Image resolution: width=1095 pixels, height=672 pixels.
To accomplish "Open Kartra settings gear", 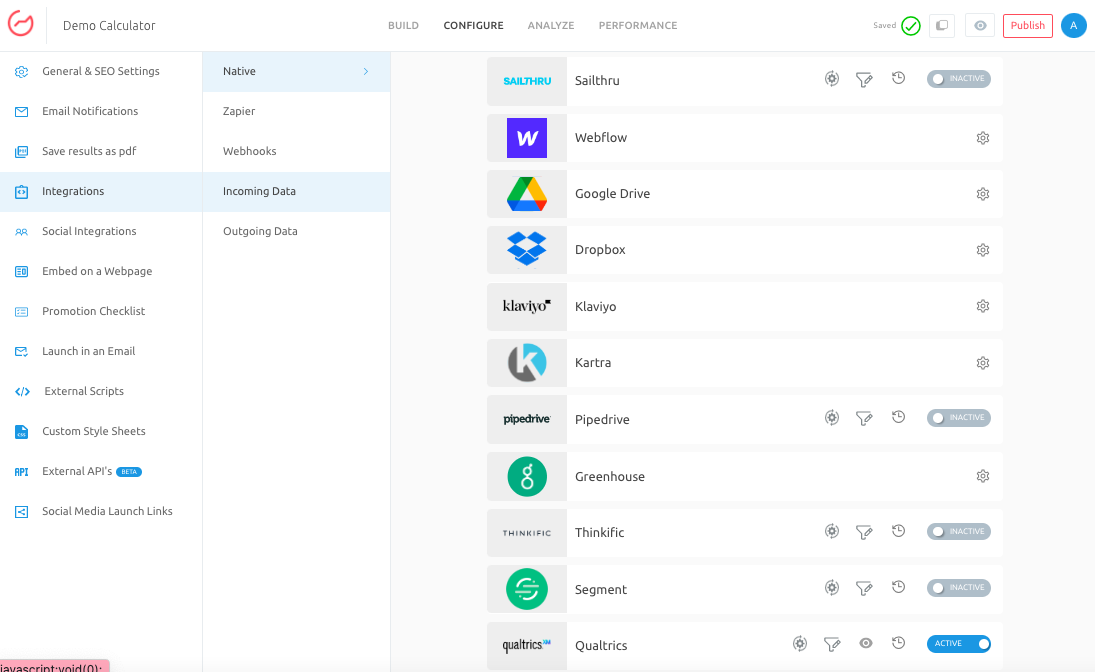I will coord(983,363).
